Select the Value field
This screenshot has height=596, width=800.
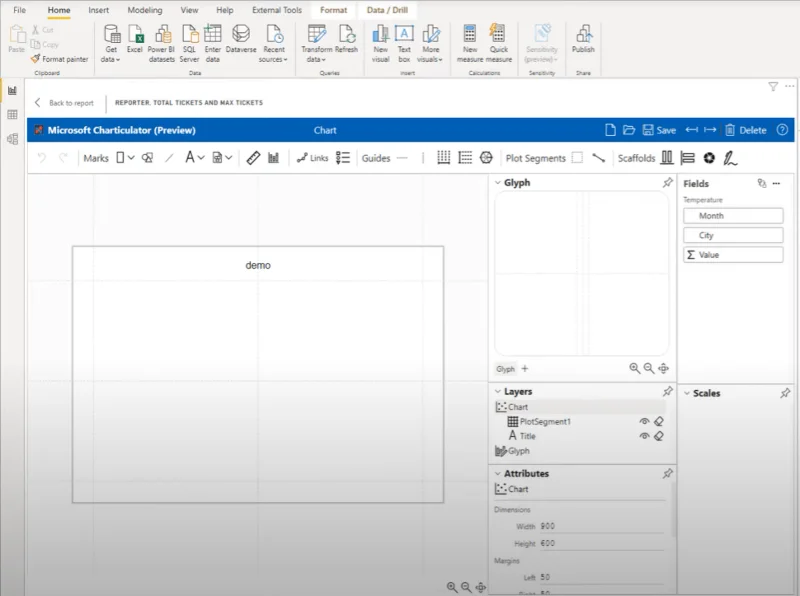pos(733,255)
